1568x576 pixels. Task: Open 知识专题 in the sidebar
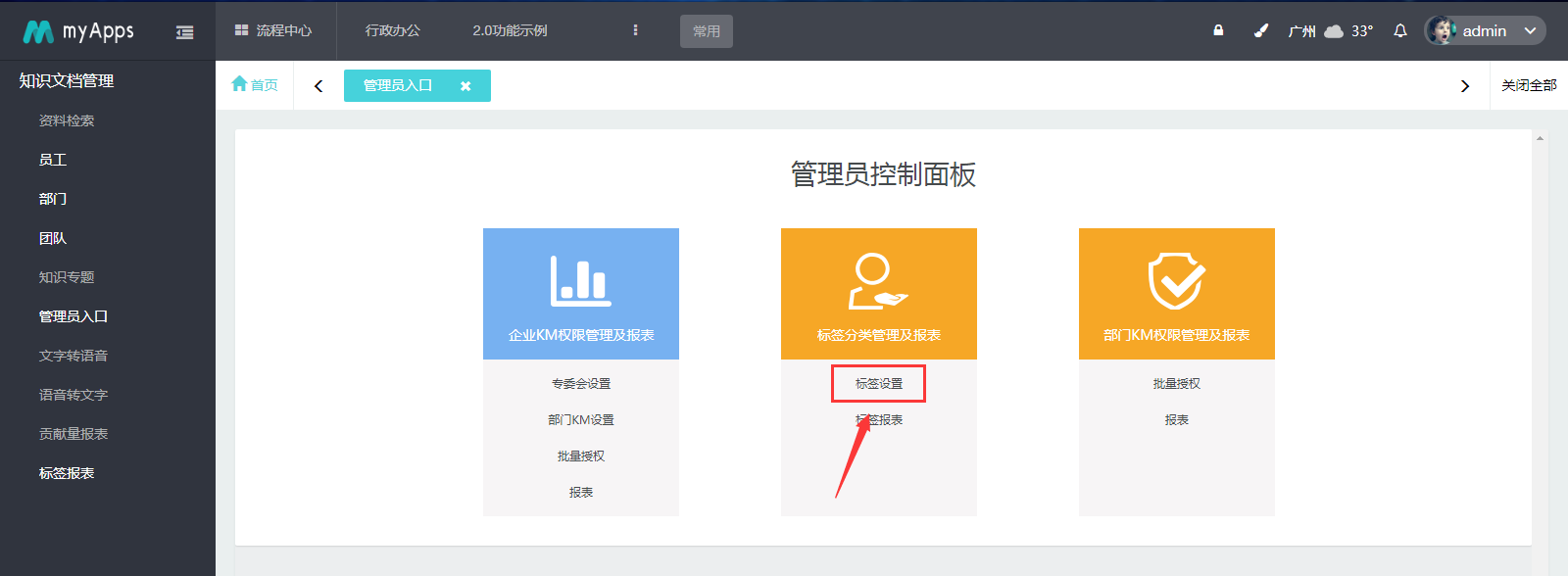(67, 277)
